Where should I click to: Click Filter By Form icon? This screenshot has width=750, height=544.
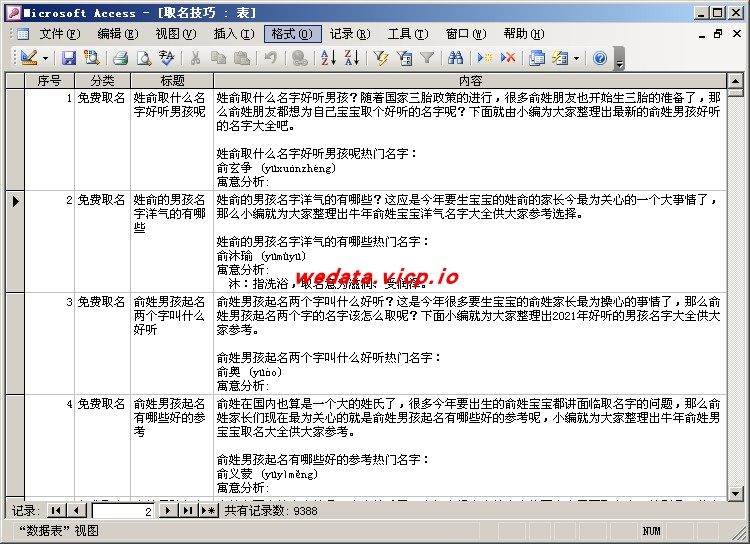404,58
